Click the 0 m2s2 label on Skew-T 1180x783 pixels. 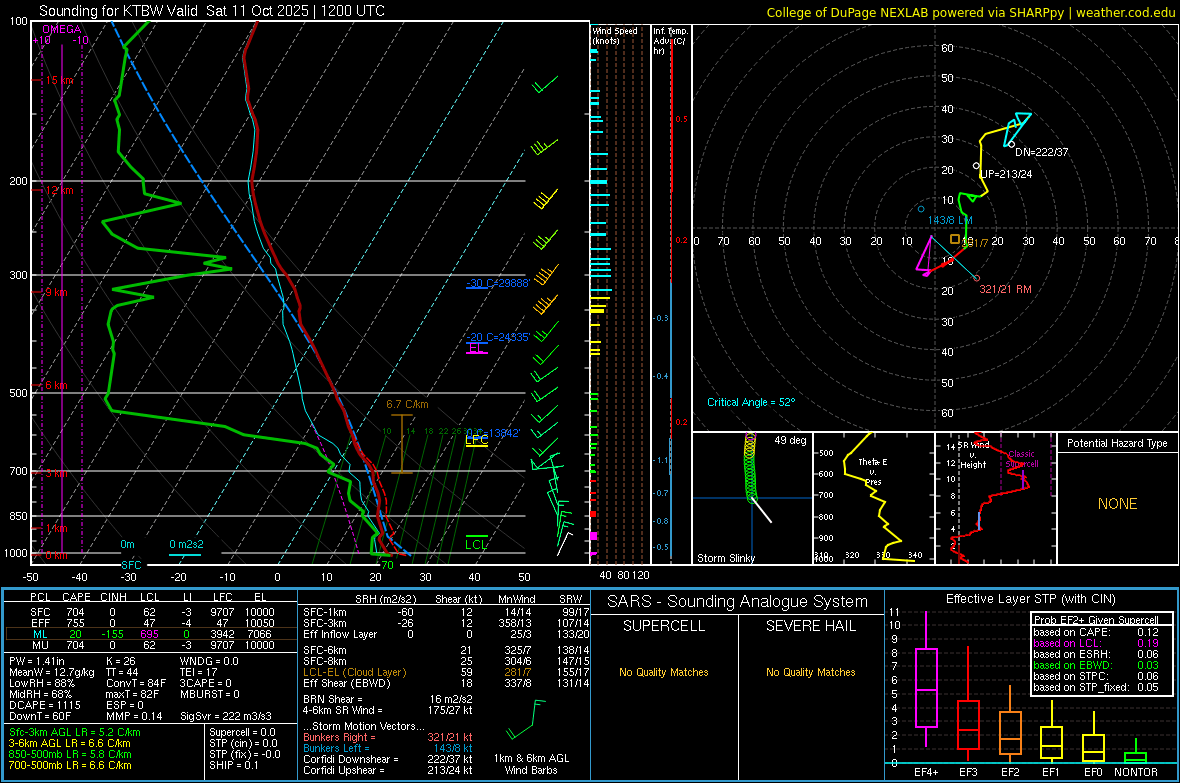coord(186,544)
